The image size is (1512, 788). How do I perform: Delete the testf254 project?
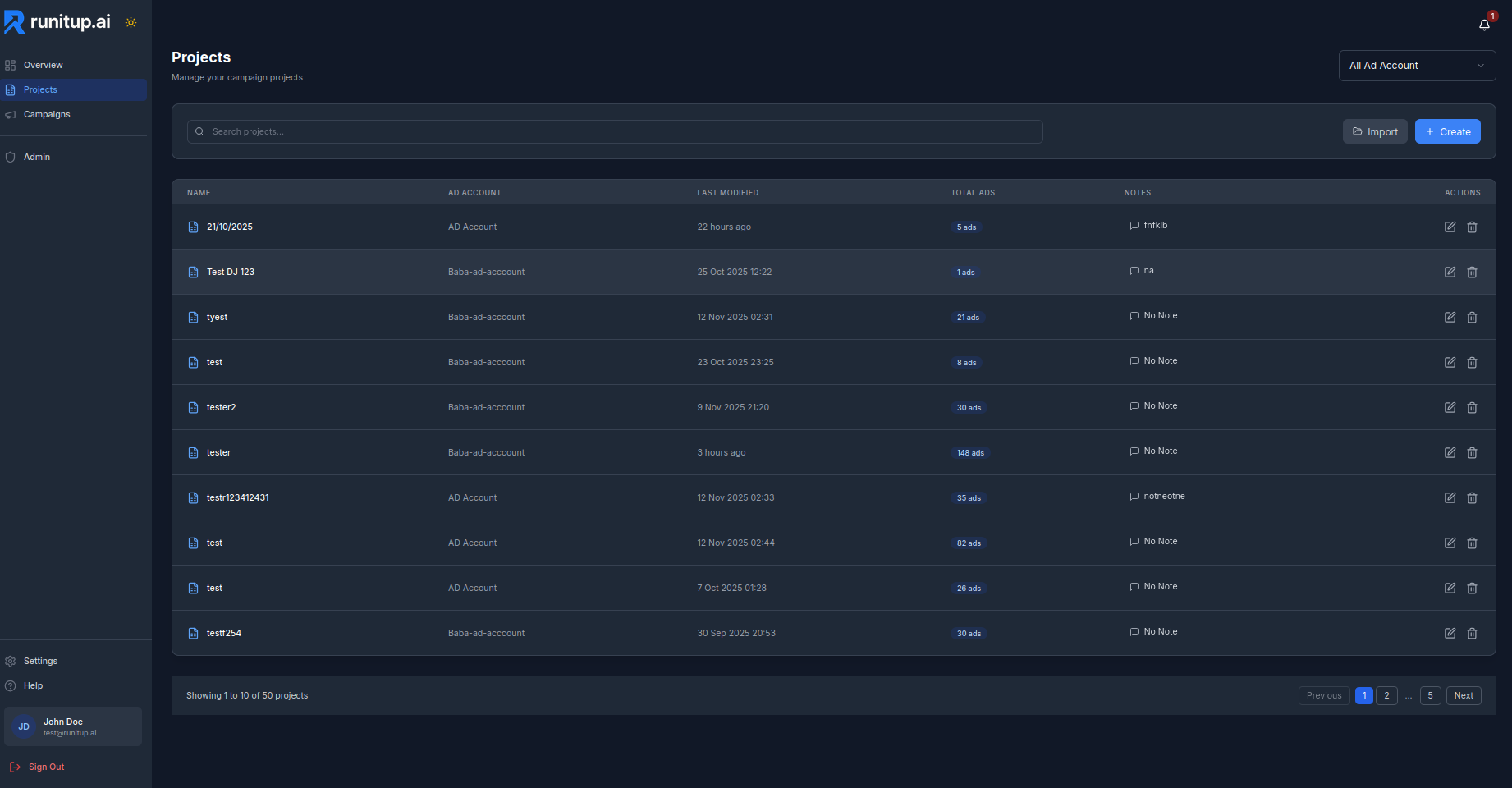point(1472,634)
